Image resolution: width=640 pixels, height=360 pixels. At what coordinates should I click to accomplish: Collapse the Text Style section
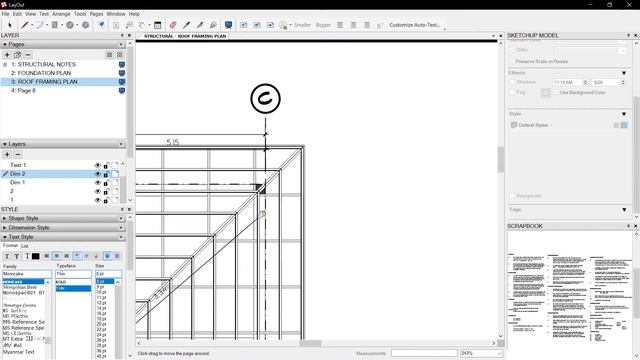pyautogui.click(x=4, y=237)
